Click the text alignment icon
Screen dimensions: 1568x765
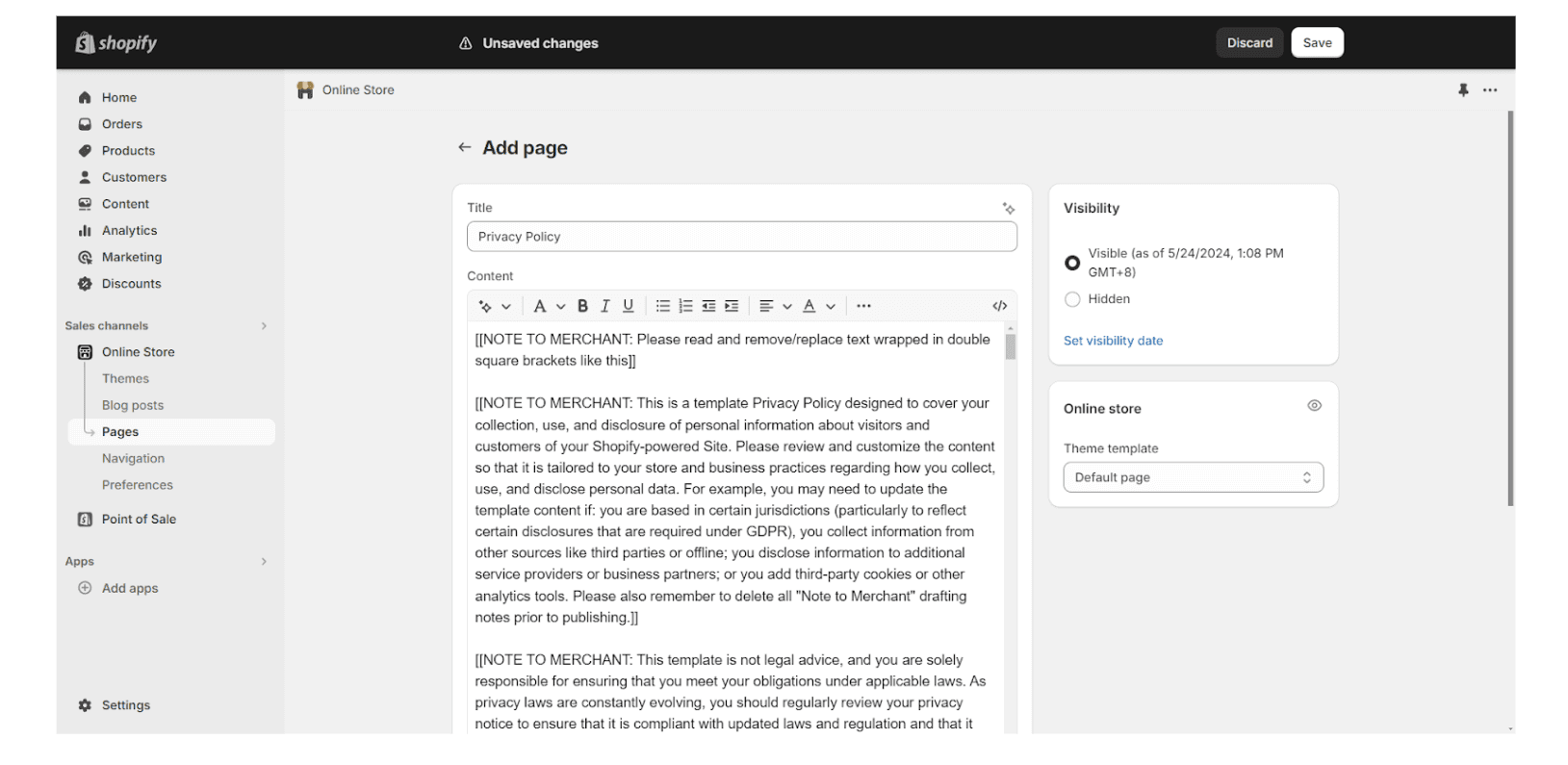(766, 306)
